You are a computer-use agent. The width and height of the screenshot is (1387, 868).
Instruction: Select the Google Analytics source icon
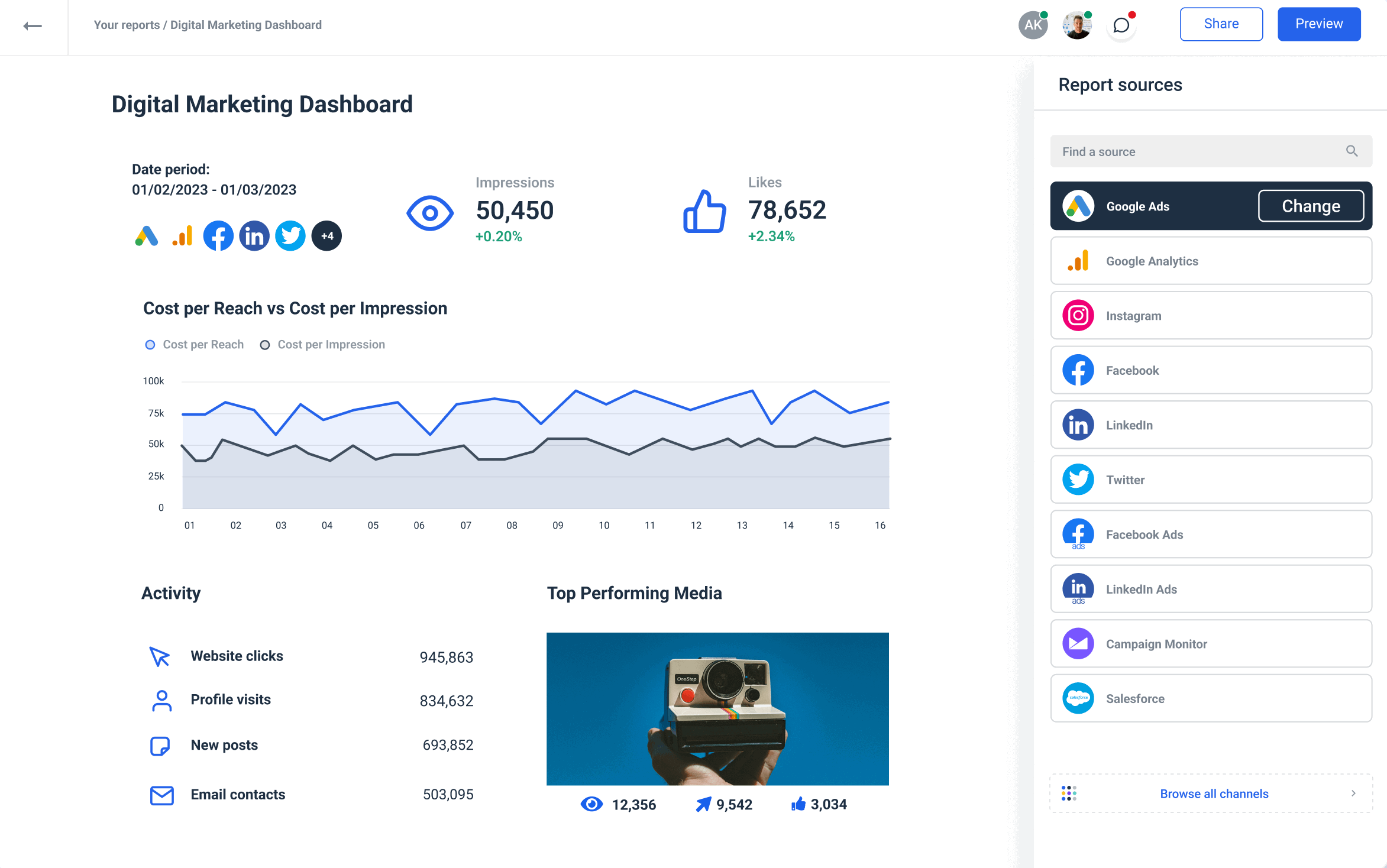(1078, 261)
